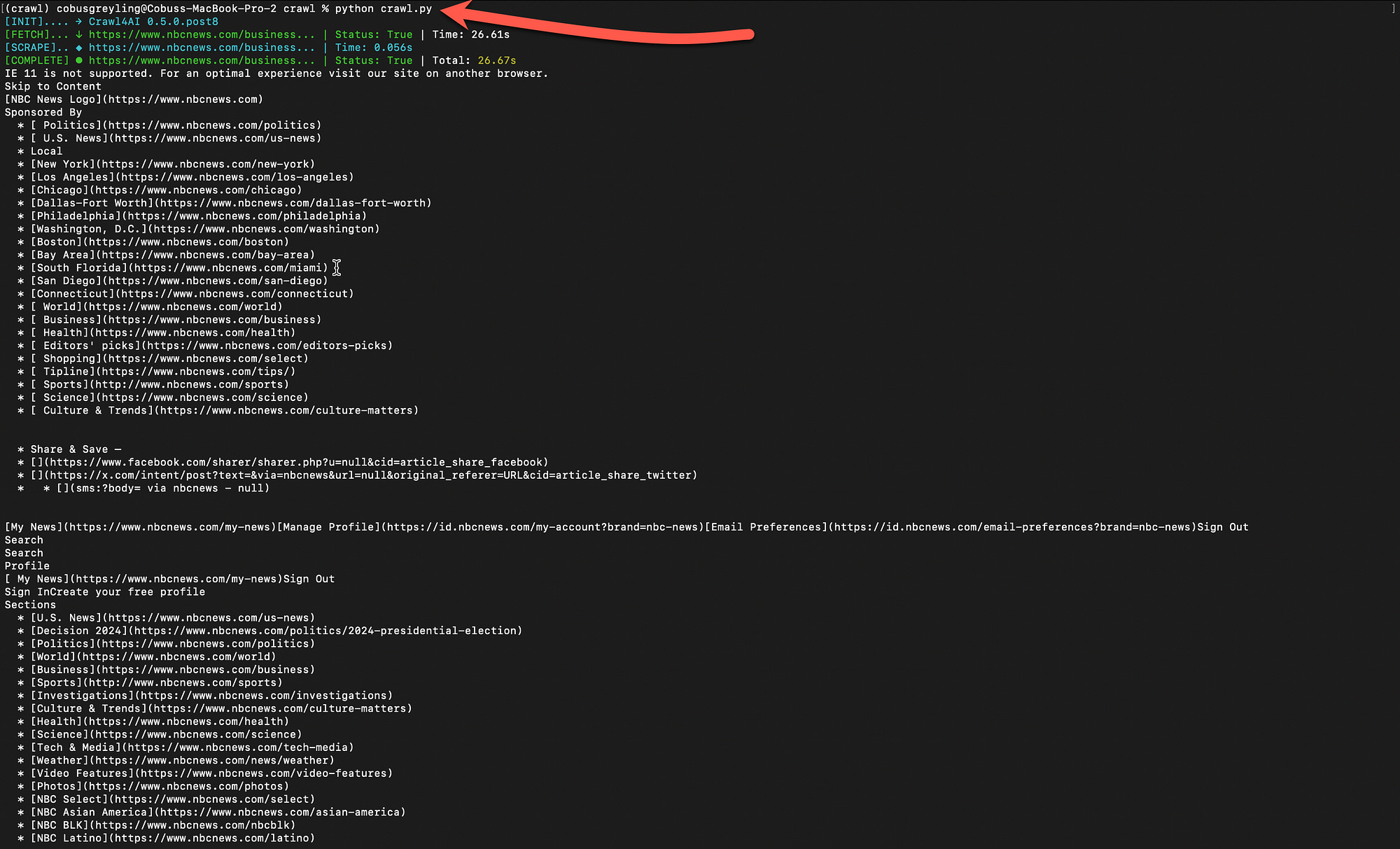Click the Dallas-Fort Worth link line
Image resolution: width=1400 pixels, height=849 pixels.
point(231,203)
